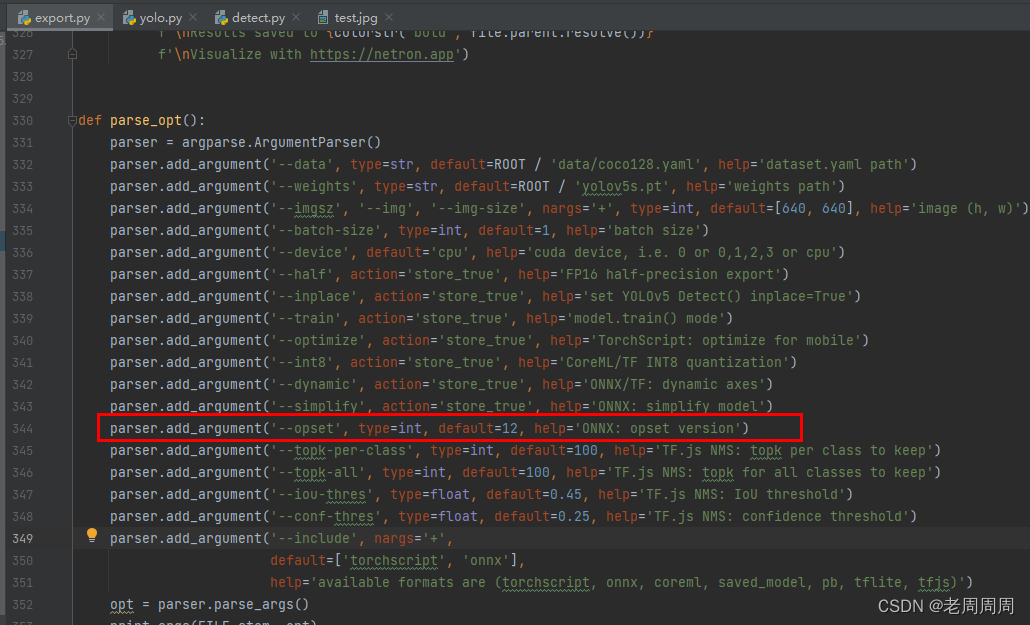Click the Python file icon of detect.py
Image resolution: width=1030 pixels, height=625 pixels.
click(x=221, y=18)
